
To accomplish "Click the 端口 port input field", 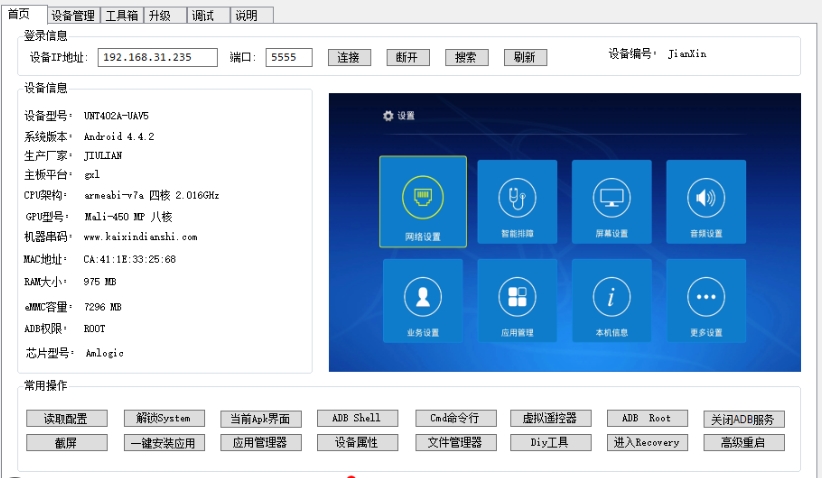I will tap(289, 57).
